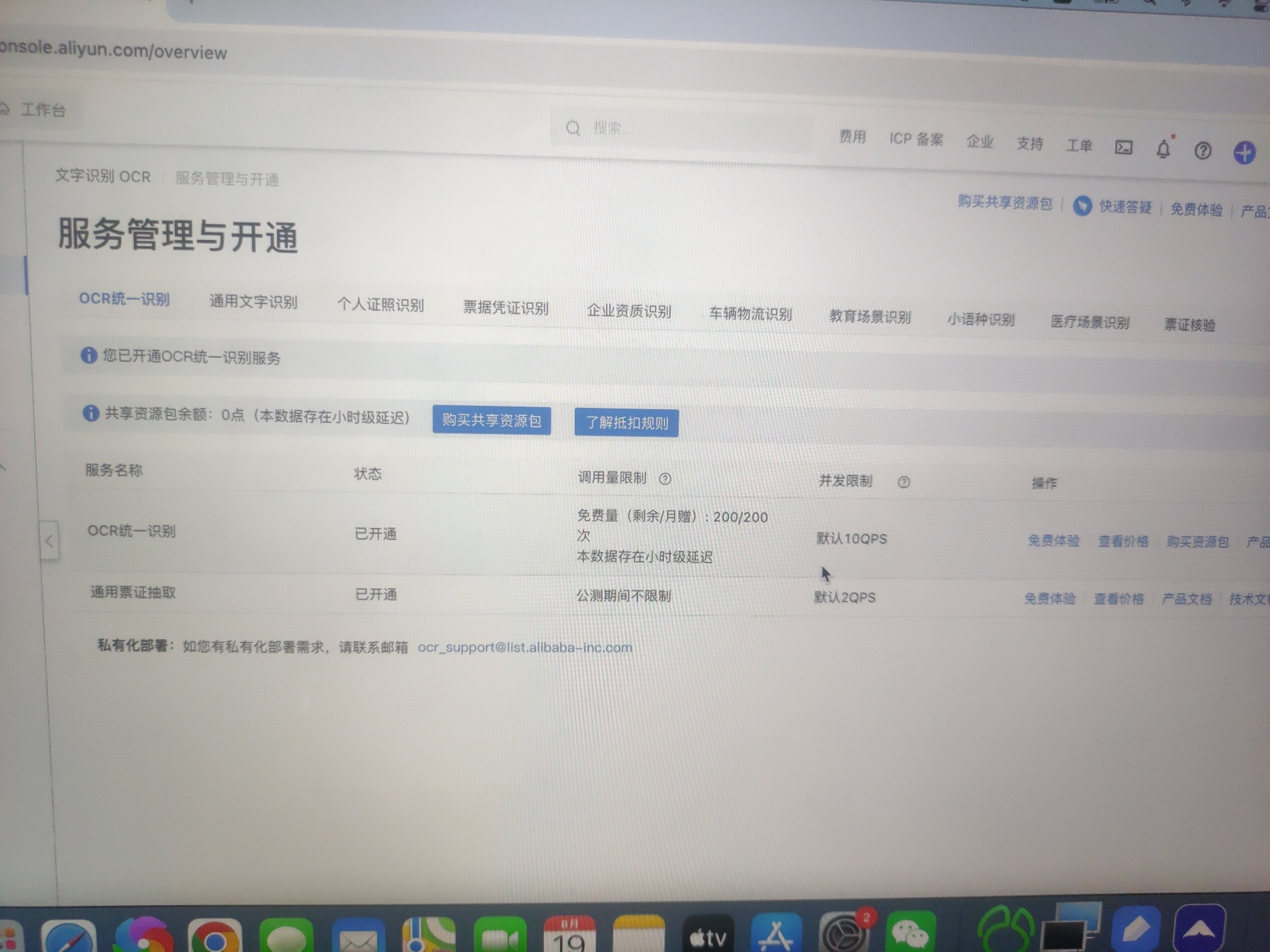Open the Notes app in dock
This screenshot has width=1270, height=952.
(638, 933)
